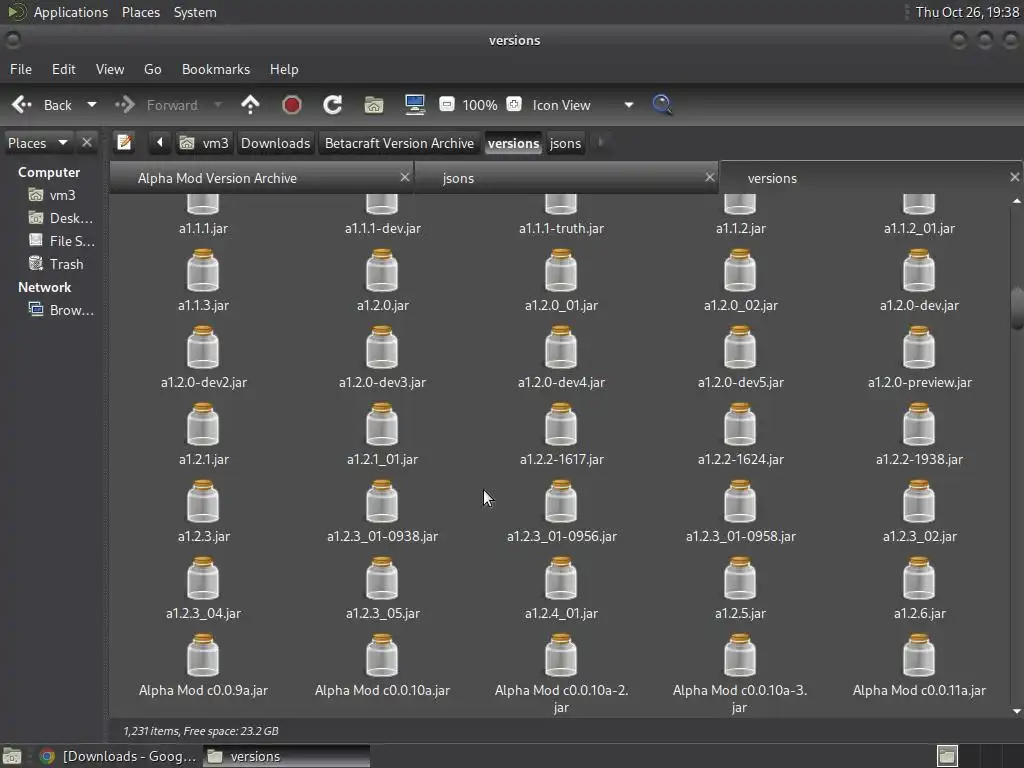The width and height of the screenshot is (1024, 768).
Task: Select the a1.2.0_01.jar file icon
Action: tap(561, 270)
